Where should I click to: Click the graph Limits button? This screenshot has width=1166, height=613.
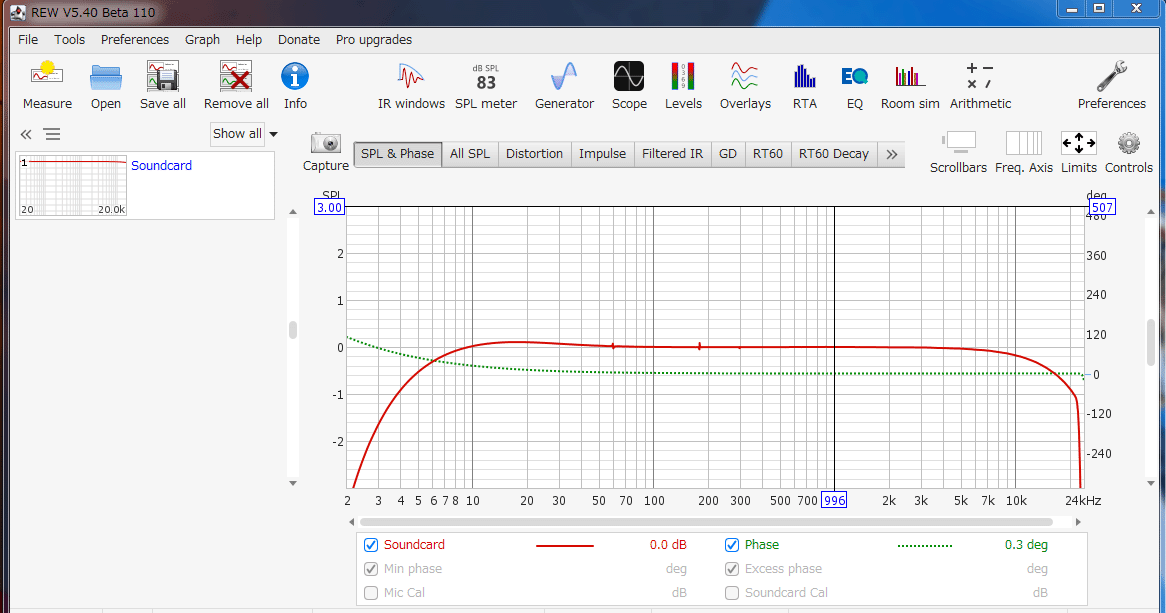(1078, 151)
